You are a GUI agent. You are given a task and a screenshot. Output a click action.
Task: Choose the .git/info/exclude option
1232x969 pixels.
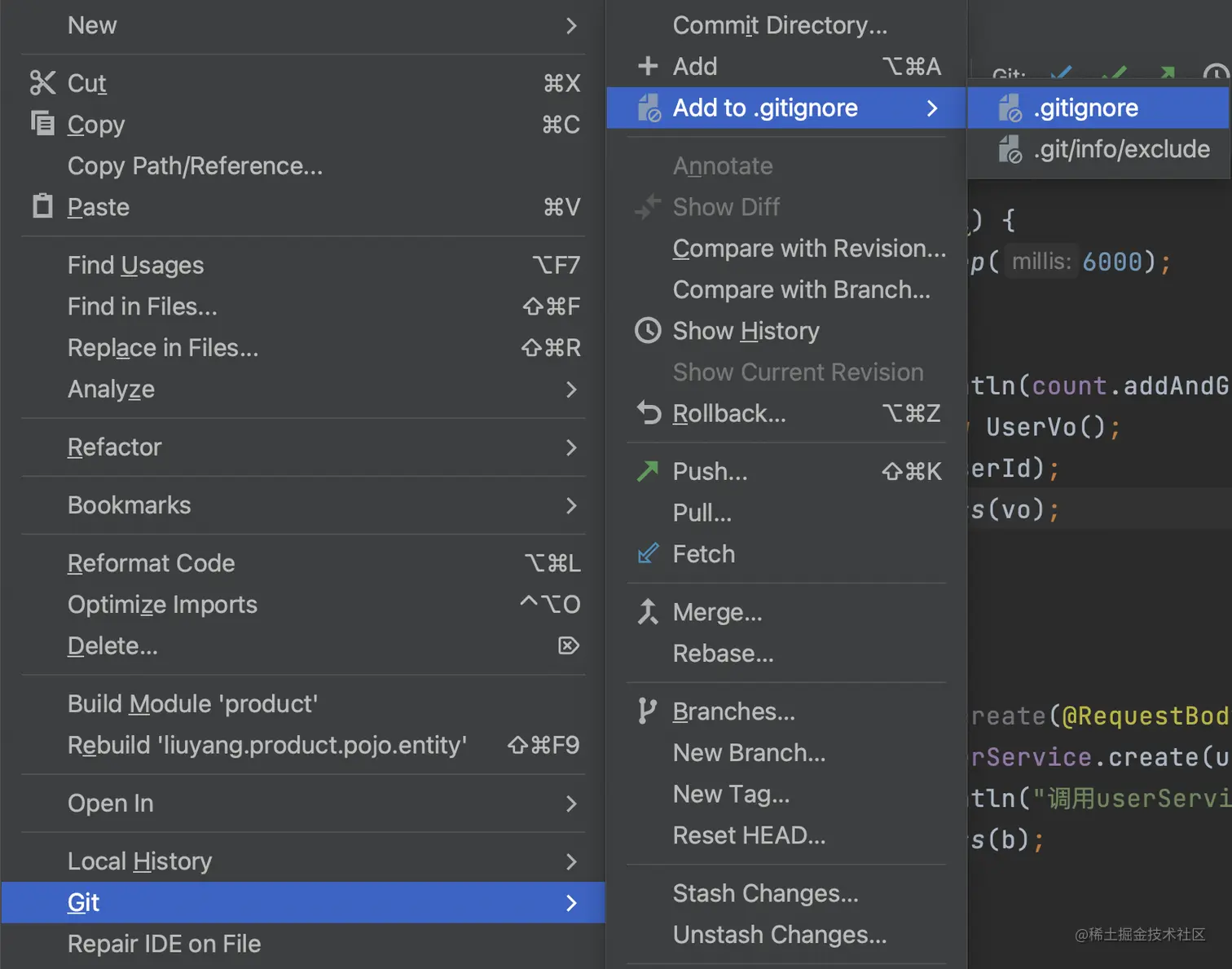tap(1121, 149)
